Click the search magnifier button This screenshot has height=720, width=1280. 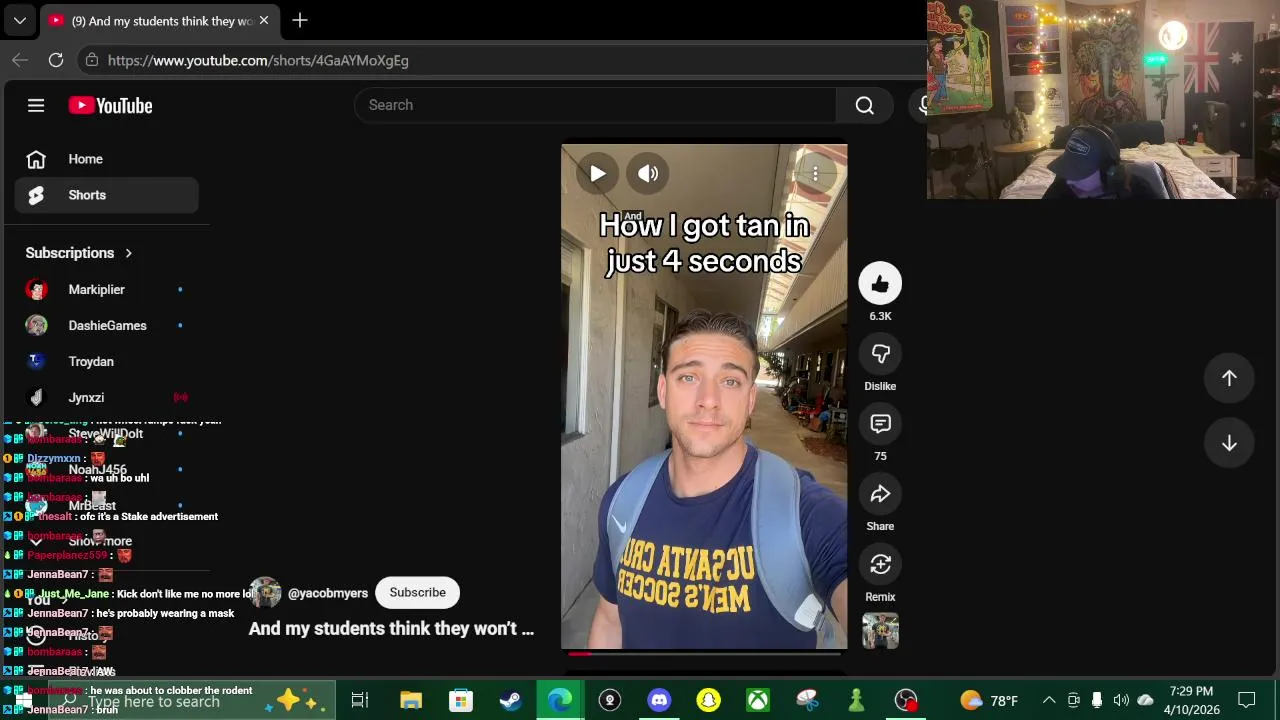[x=865, y=105]
